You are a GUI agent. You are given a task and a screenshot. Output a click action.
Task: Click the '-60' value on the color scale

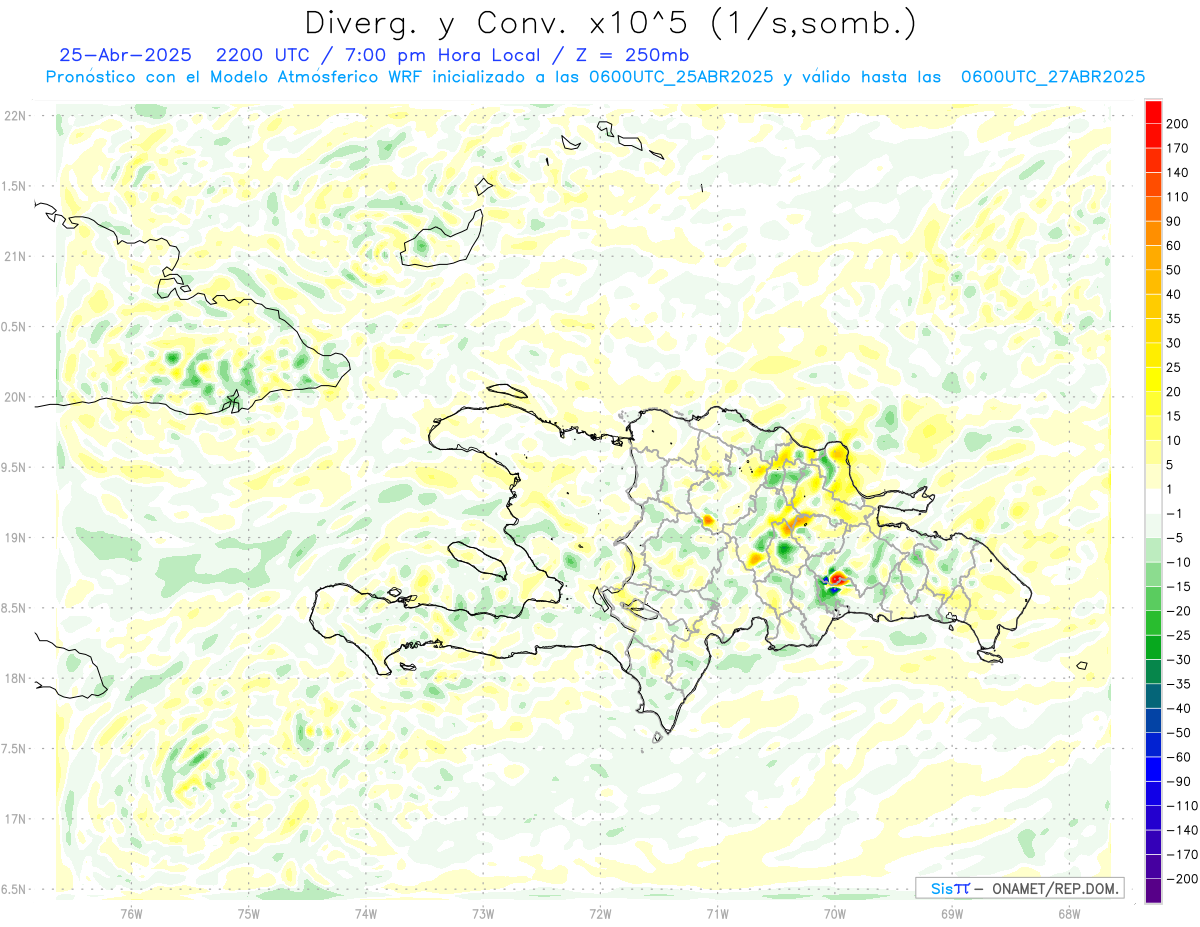1177,758
